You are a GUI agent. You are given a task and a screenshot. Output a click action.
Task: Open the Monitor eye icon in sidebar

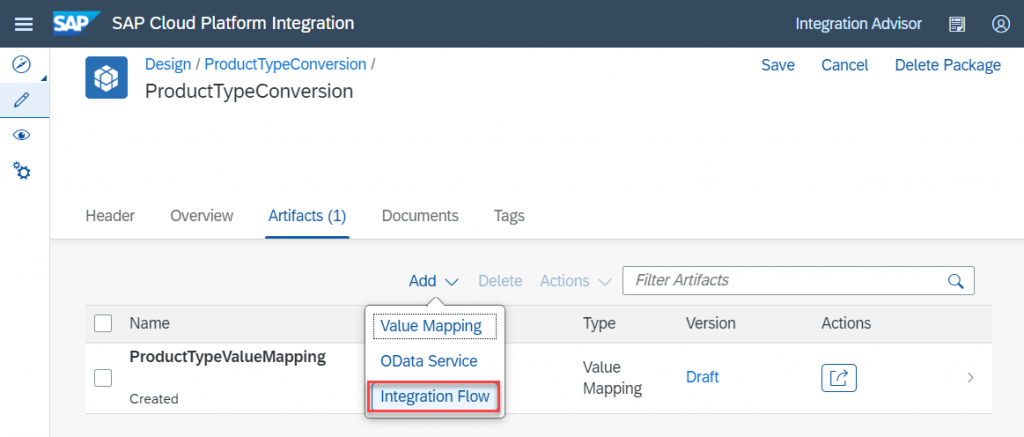coord(22,135)
